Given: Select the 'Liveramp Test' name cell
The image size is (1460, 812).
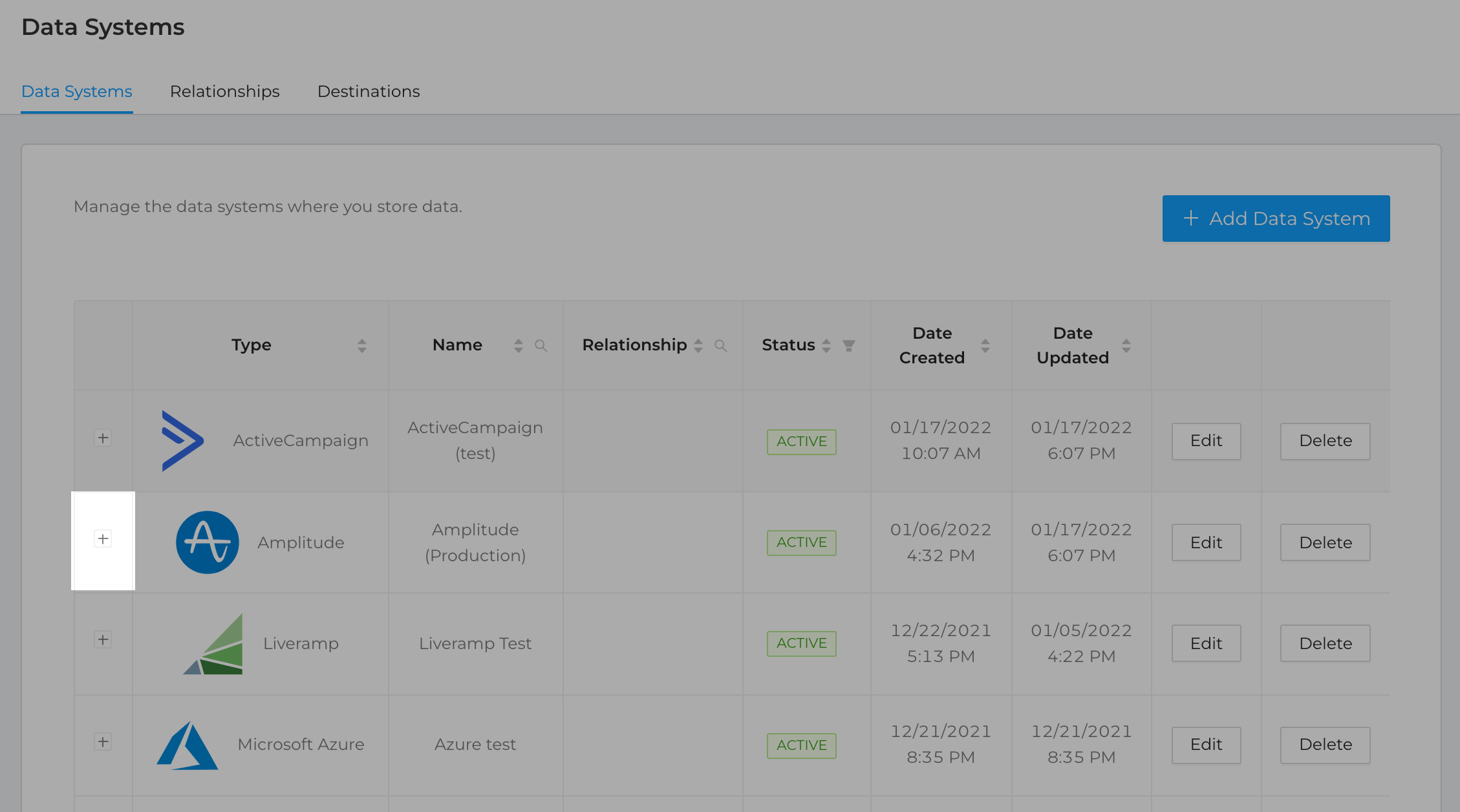Looking at the screenshot, I should pos(475,644).
